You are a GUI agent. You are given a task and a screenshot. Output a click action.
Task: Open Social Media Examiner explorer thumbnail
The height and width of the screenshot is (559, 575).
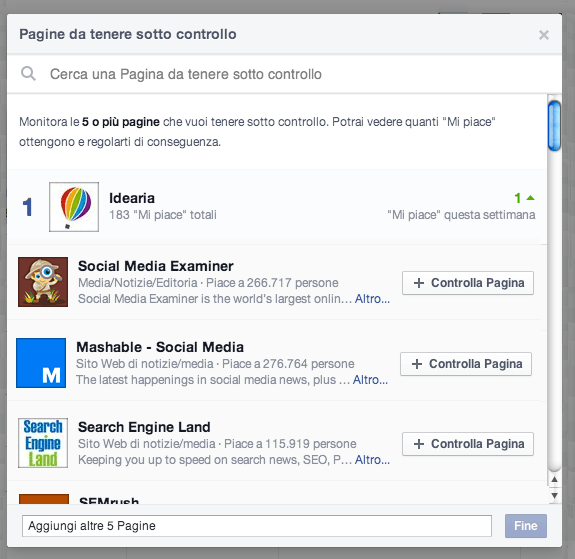pos(43,282)
